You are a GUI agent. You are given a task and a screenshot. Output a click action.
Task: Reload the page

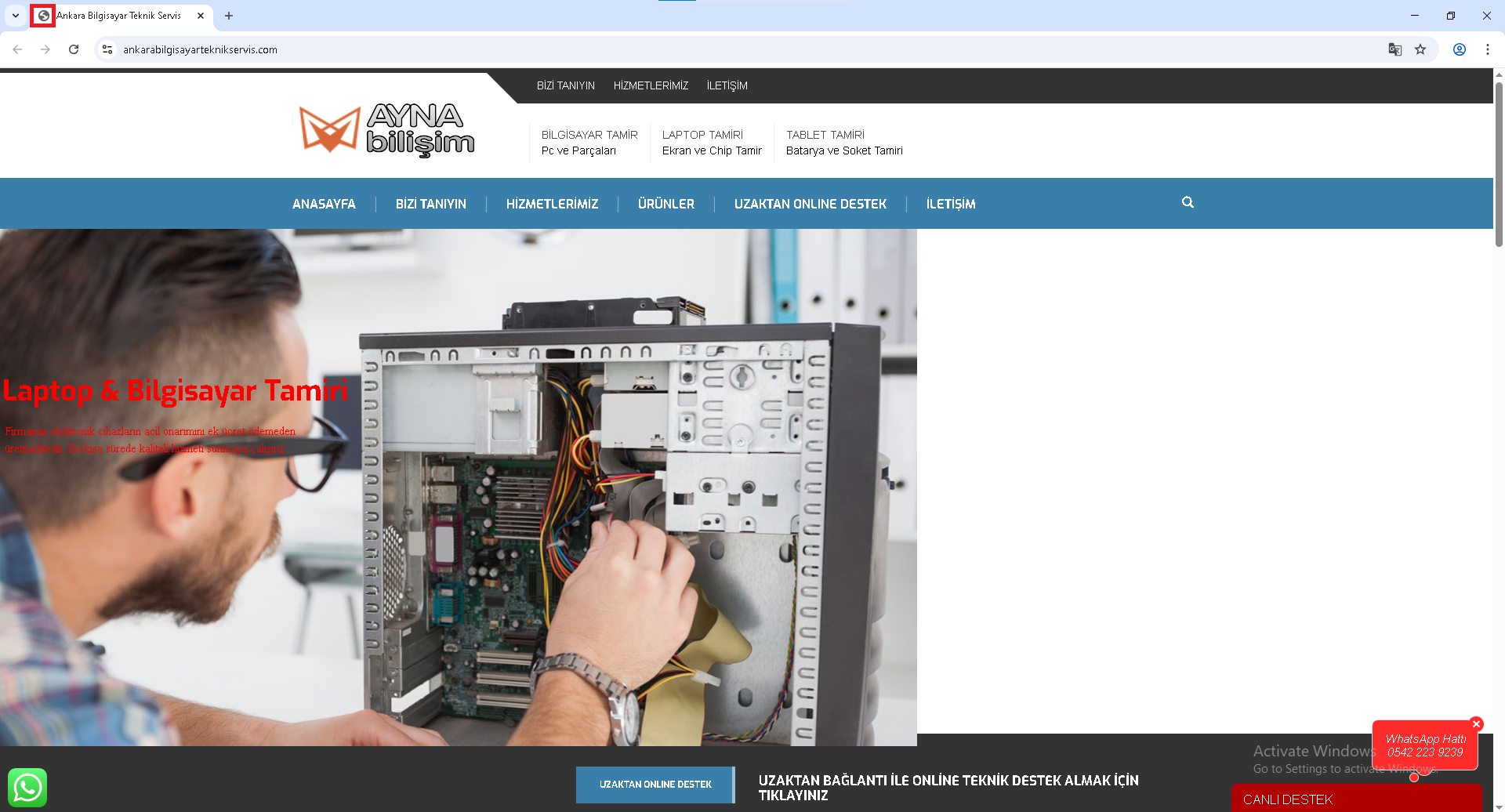coord(74,49)
